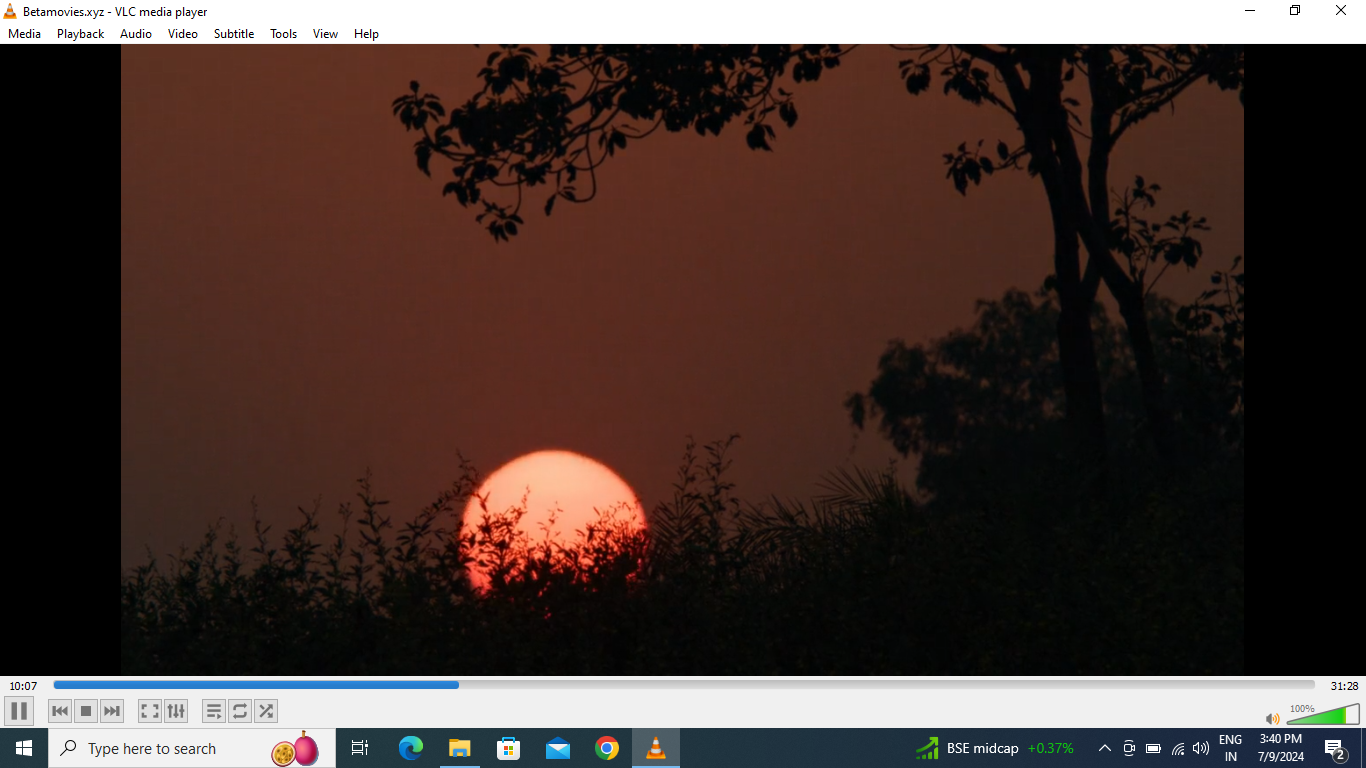This screenshot has width=1366, height=768.
Task: Toggle the 31:28 total time display
Action: tap(1344, 686)
